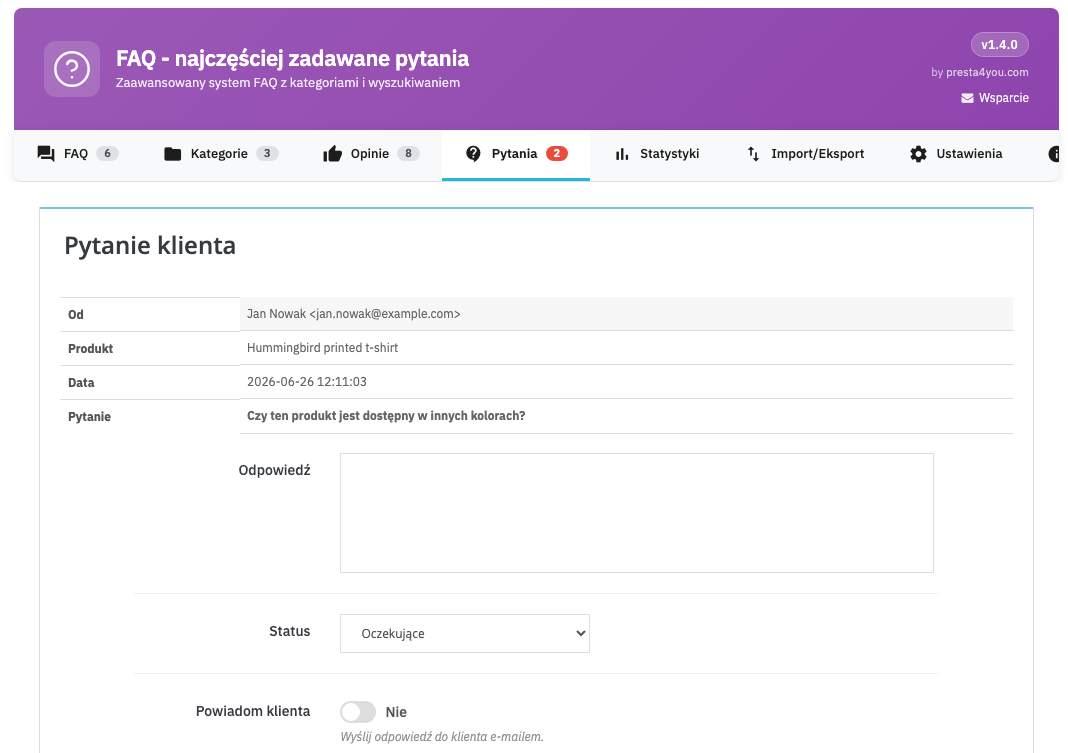1068x753 pixels.
Task: Click the Odpowiedź field label
Action: coord(274,470)
